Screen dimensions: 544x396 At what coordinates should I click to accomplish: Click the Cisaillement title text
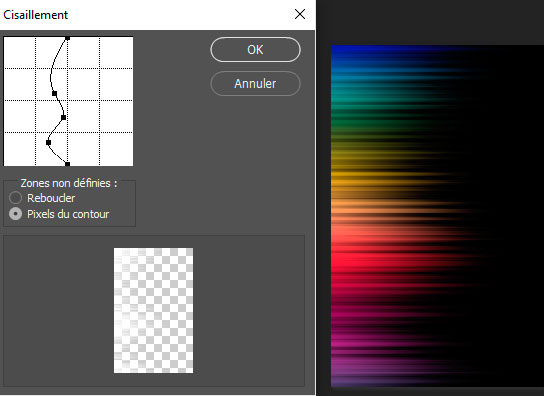coord(36,15)
